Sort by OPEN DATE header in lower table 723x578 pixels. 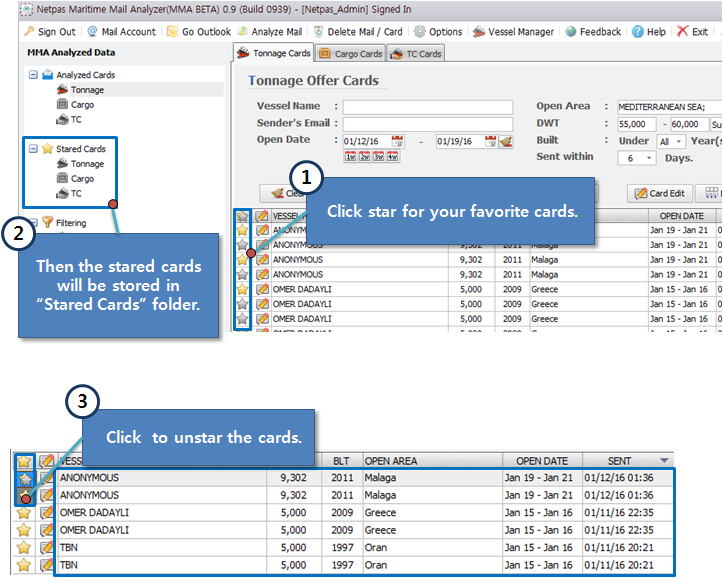[542, 461]
